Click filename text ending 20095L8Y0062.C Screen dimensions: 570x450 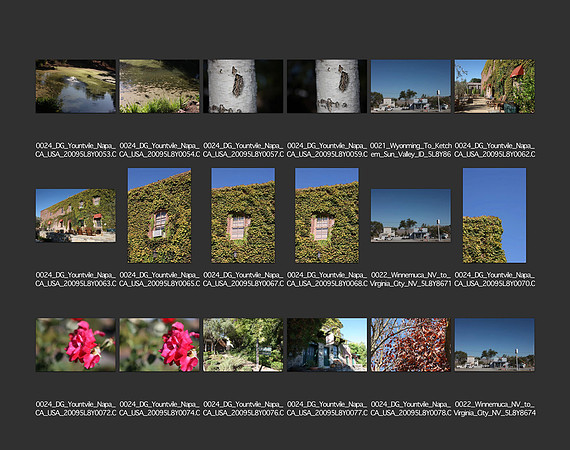[x=494, y=150]
